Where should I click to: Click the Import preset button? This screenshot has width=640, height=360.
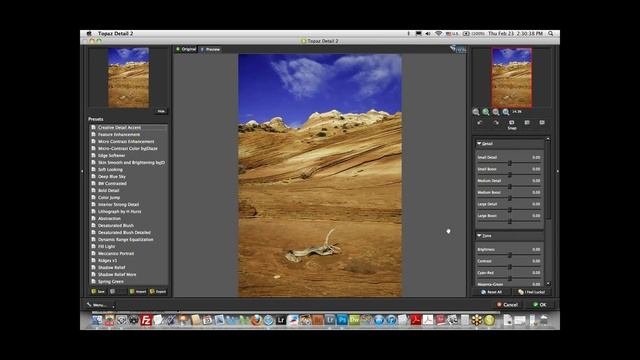pyautogui.click(x=138, y=291)
